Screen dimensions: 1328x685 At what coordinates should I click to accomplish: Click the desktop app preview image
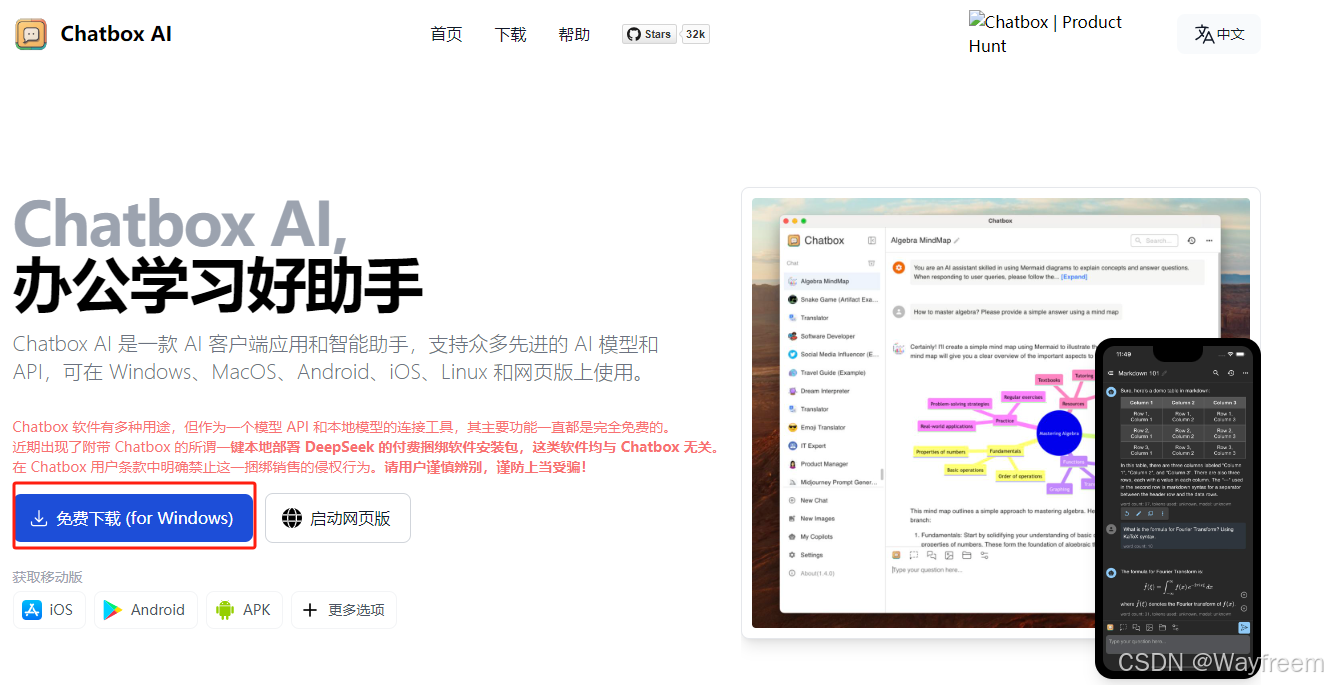pyautogui.click(x=1000, y=412)
